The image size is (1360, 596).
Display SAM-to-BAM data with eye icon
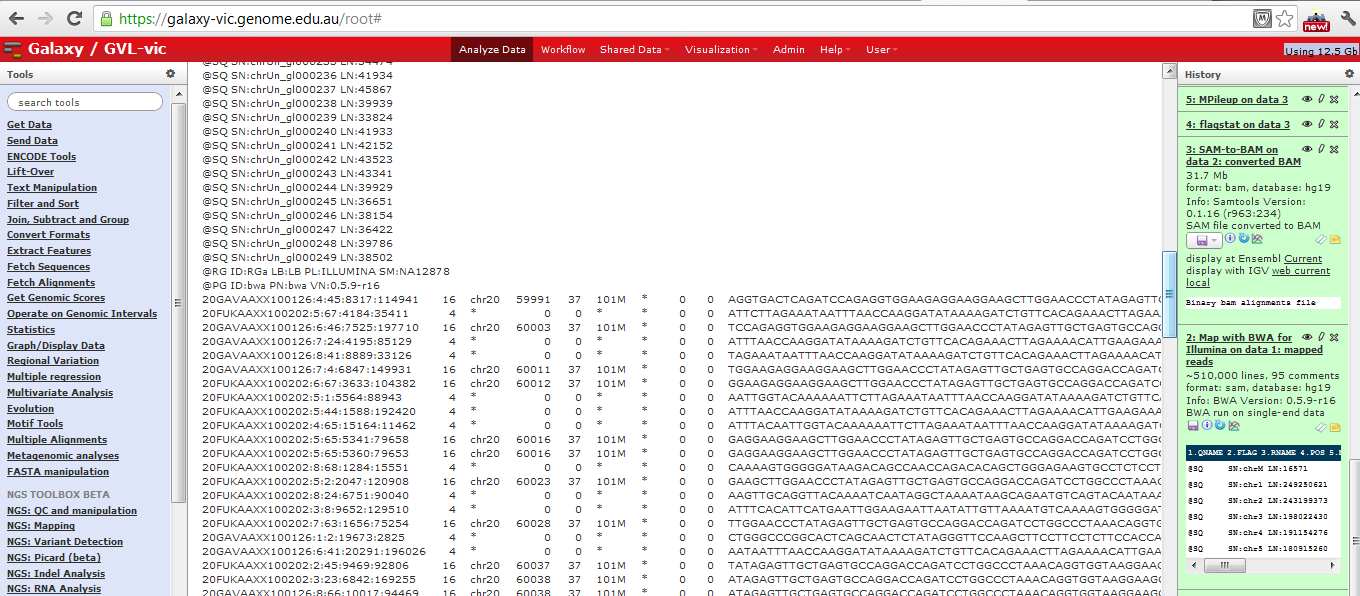pyautogui.click(x=1307, y=149)
